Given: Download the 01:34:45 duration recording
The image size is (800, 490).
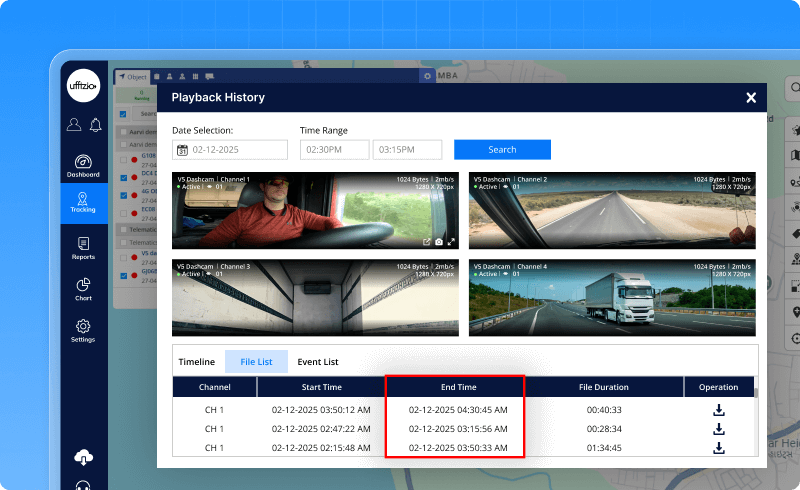Looking at the screenshot, I should click(718, 447).
